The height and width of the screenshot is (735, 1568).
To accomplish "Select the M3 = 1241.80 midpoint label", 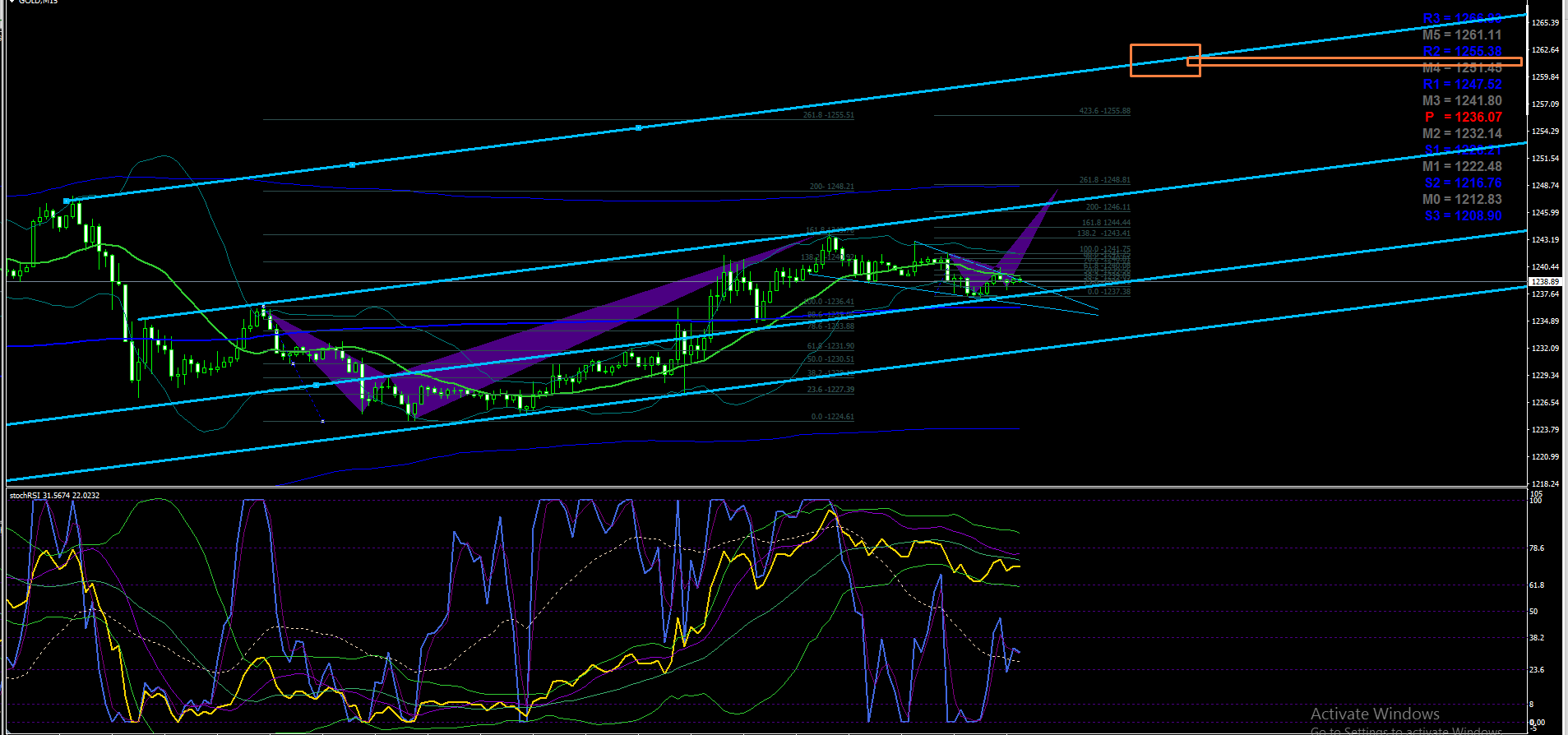I will (x=1462, y=100).
